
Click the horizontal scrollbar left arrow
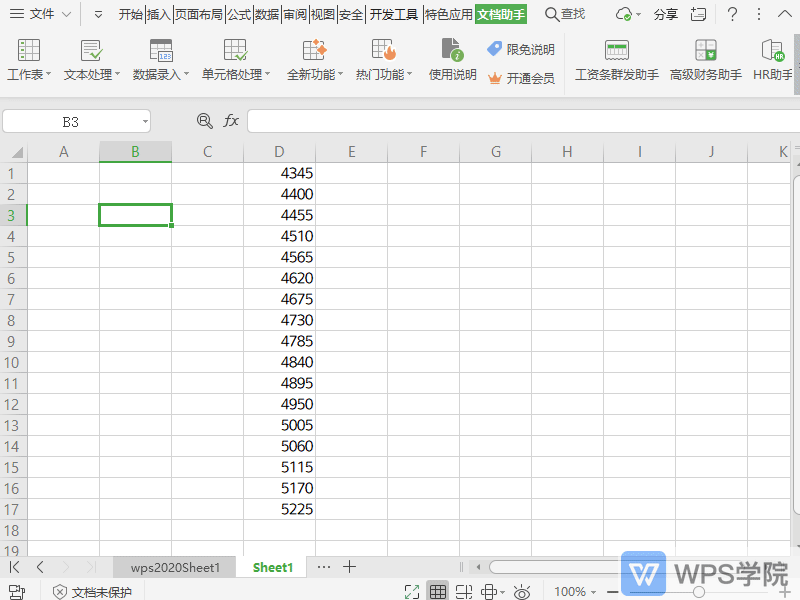click(x=478, y=567)
